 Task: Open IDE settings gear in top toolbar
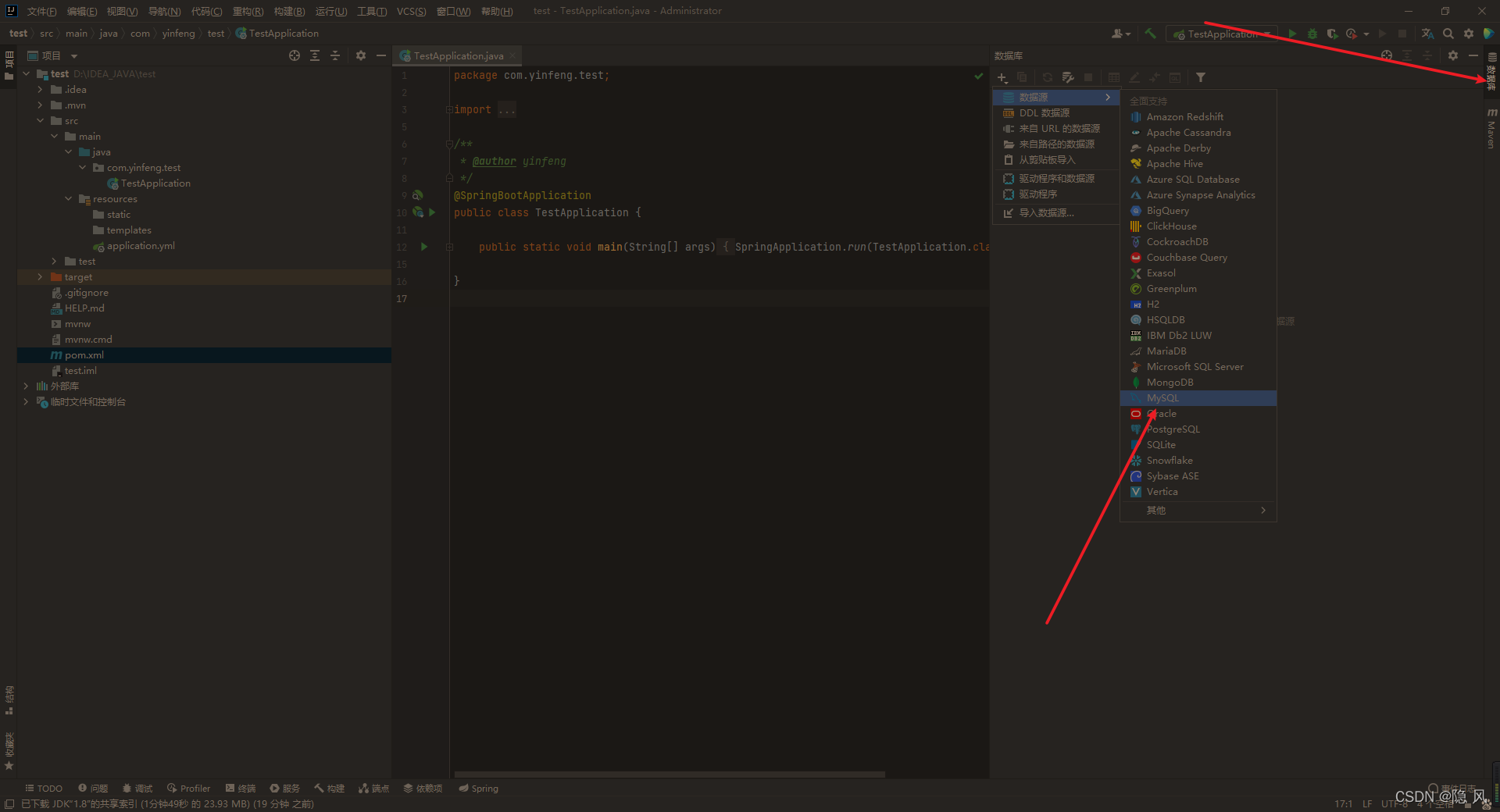pos(1469,34)
